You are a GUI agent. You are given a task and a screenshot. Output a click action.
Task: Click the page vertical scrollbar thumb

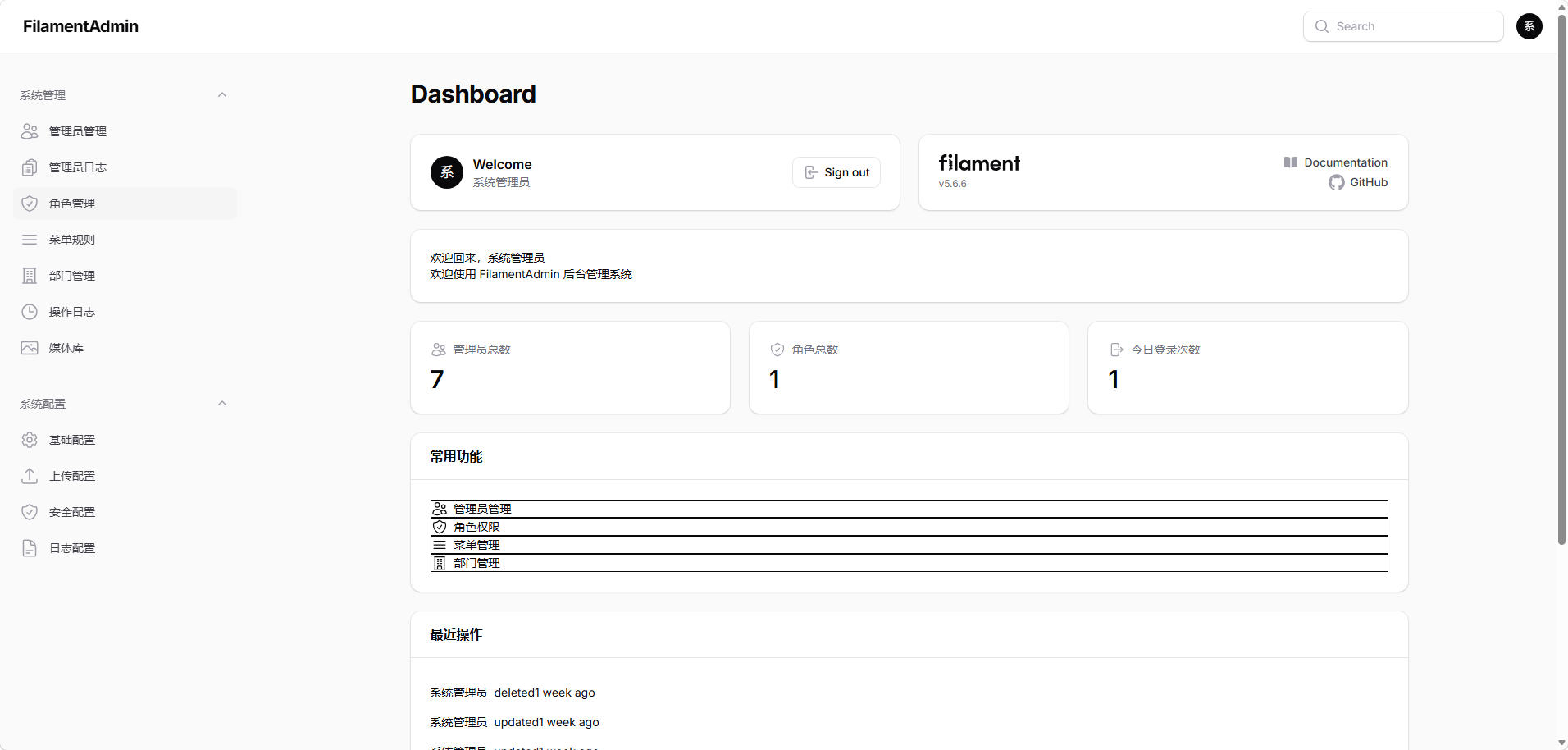(x=1561, y=279)
